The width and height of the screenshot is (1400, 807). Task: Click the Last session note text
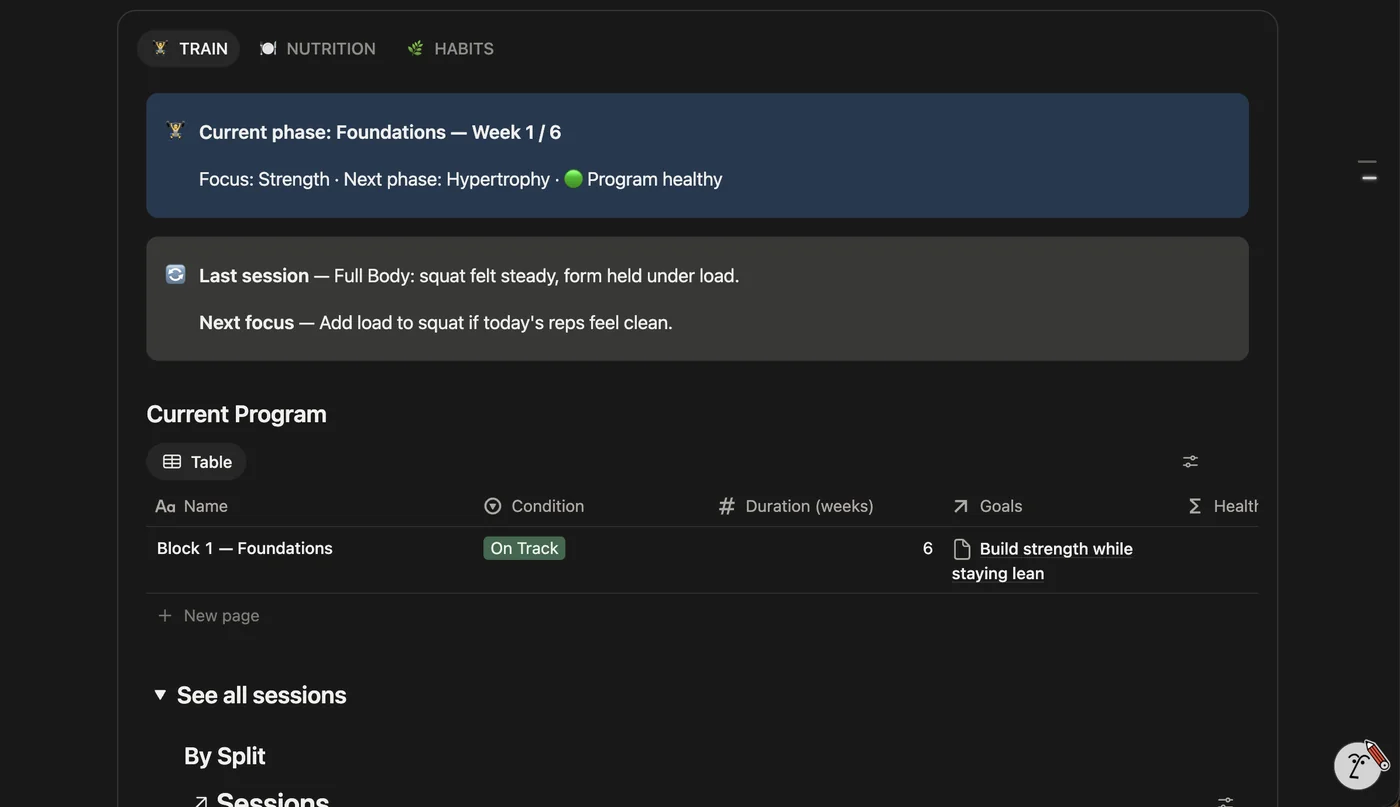(469, 275)
